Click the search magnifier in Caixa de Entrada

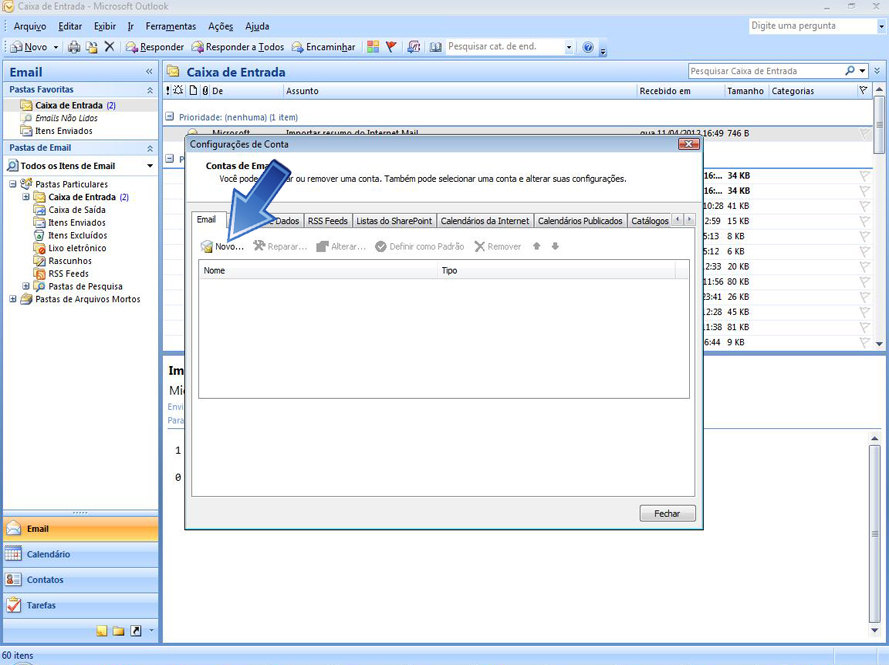click(850, 71)
